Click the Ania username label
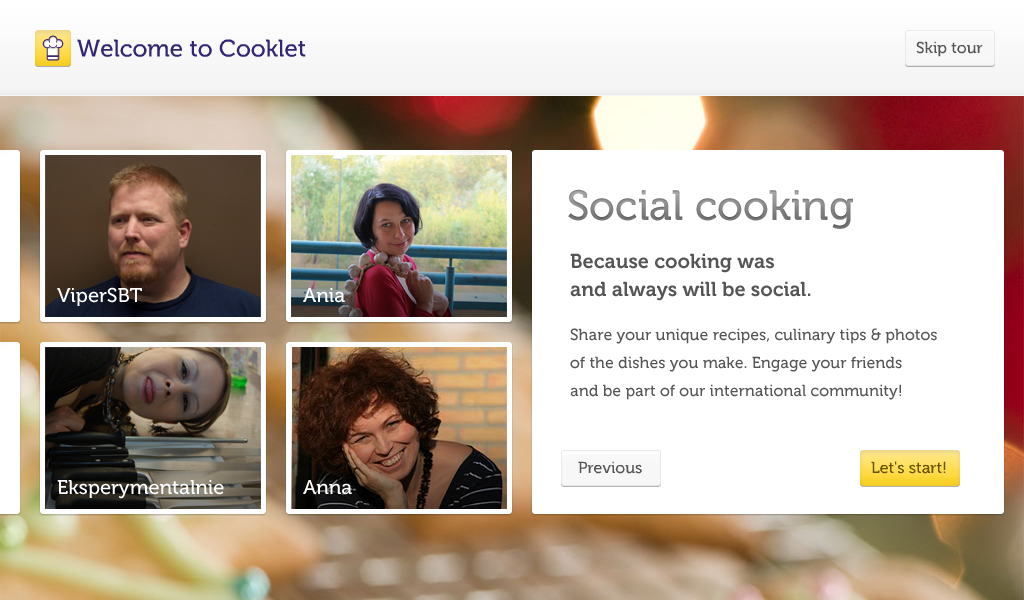This screenshot has height=600, width=1024. 325,295
